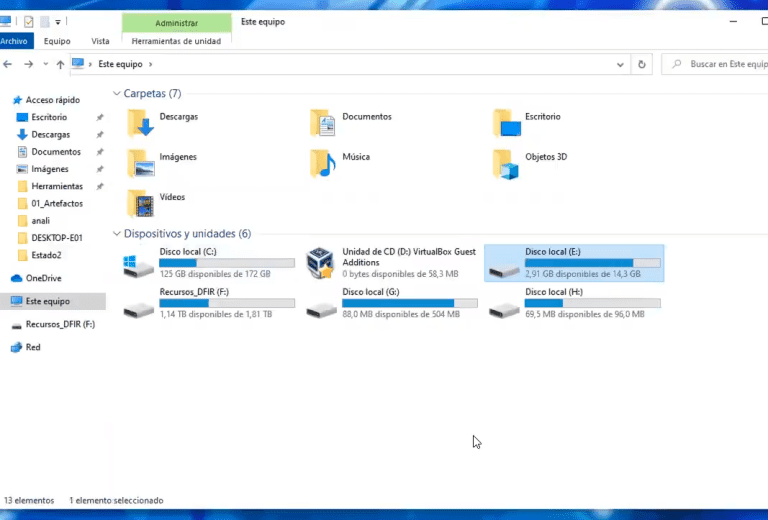Click the OneDrive cloud icon in sidebar
The height and width of the screenshot is (520, 768).
coord(17,278)
